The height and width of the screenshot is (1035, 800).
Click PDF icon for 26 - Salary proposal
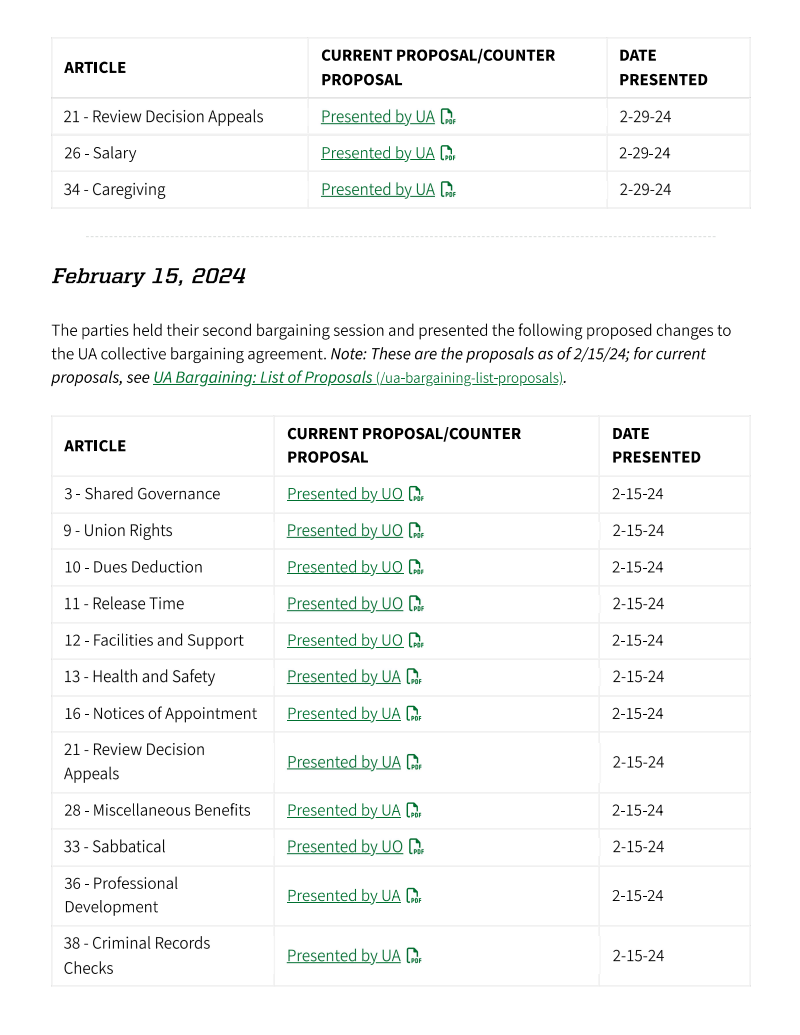[x=448, y=154]
